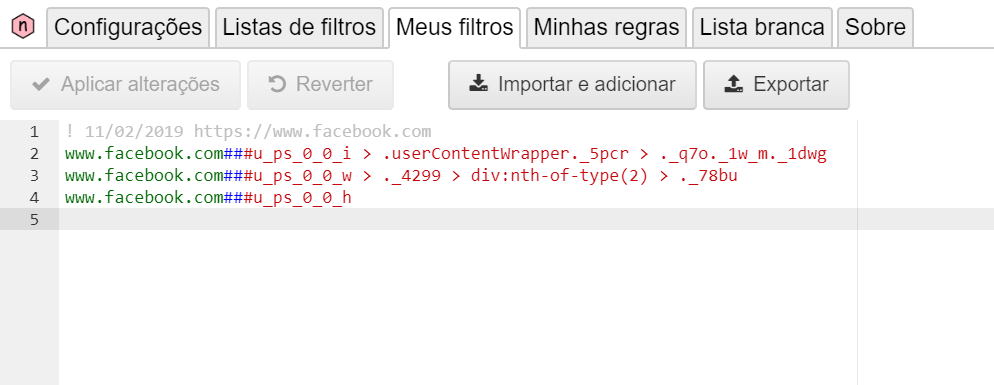Click the checkmark icon in Aplicar alterações

(41, 84)
